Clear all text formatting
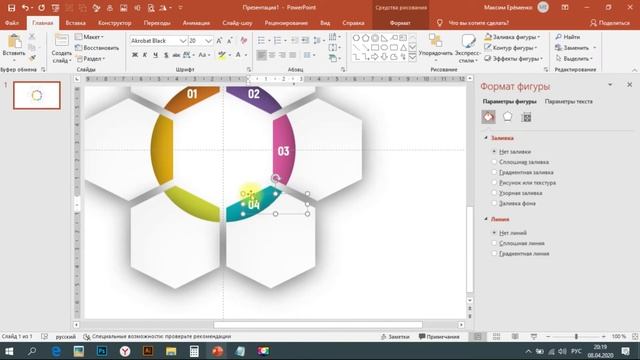Viewport: 640px width, 360px height. pos(244,40)
